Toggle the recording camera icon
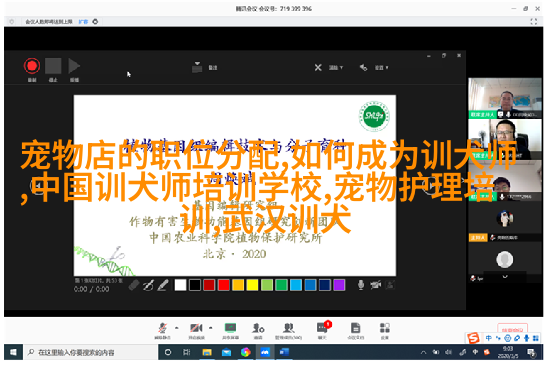 376,285
